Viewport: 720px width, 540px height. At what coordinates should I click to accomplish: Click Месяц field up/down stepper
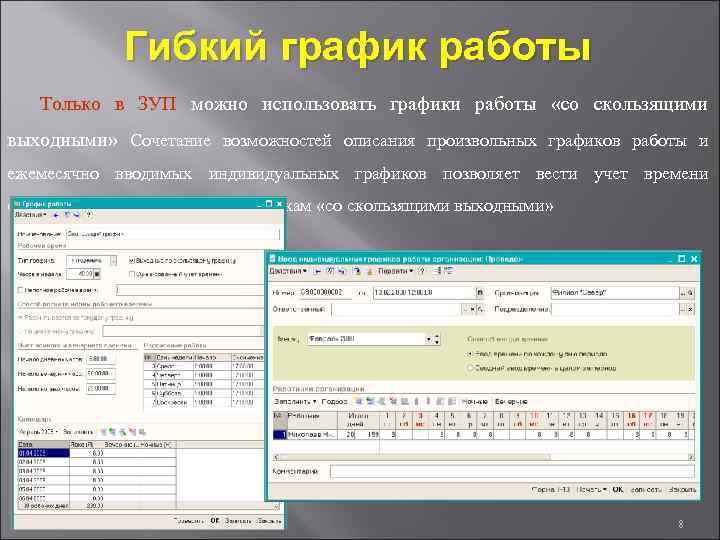pyautogui.click(x=437, y=339)
